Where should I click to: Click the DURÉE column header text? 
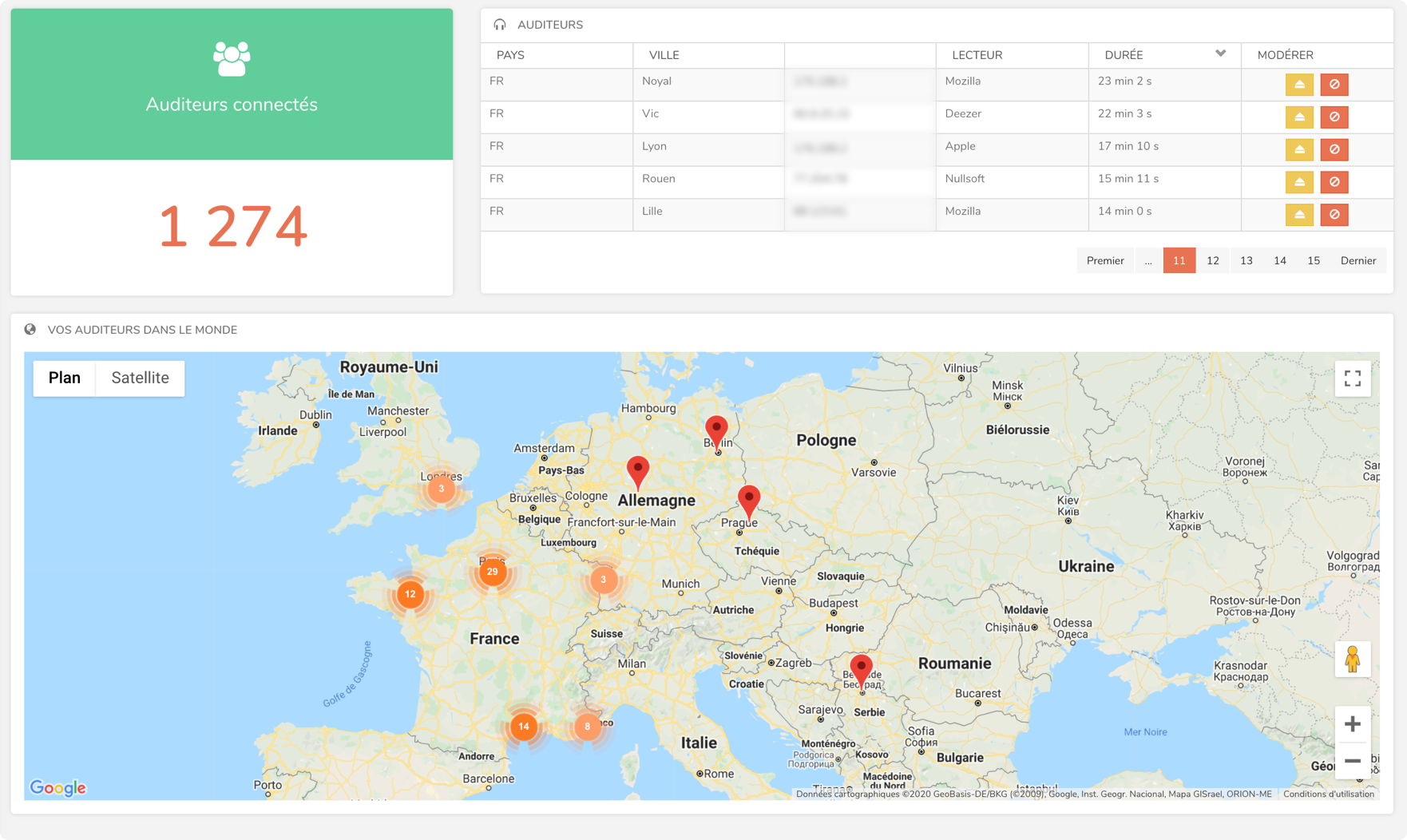(1124, 55)
